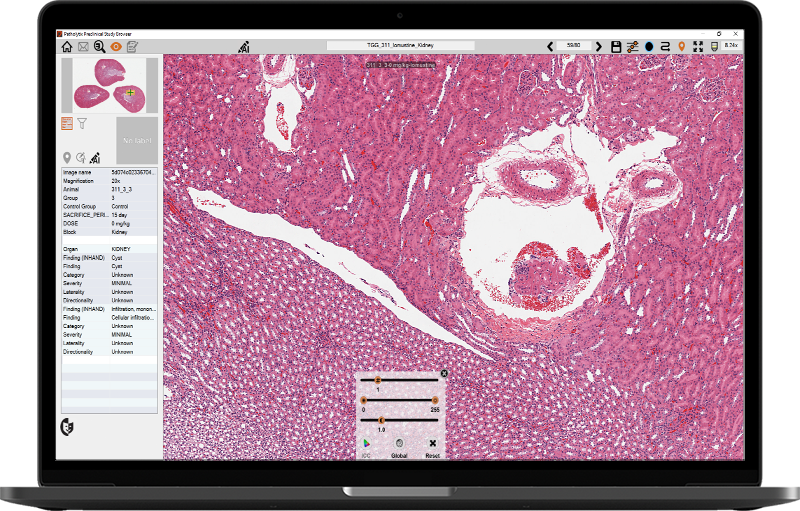800x511 pixels.
Task: Go to the previous slide arrow
Action: pos(550,47)
